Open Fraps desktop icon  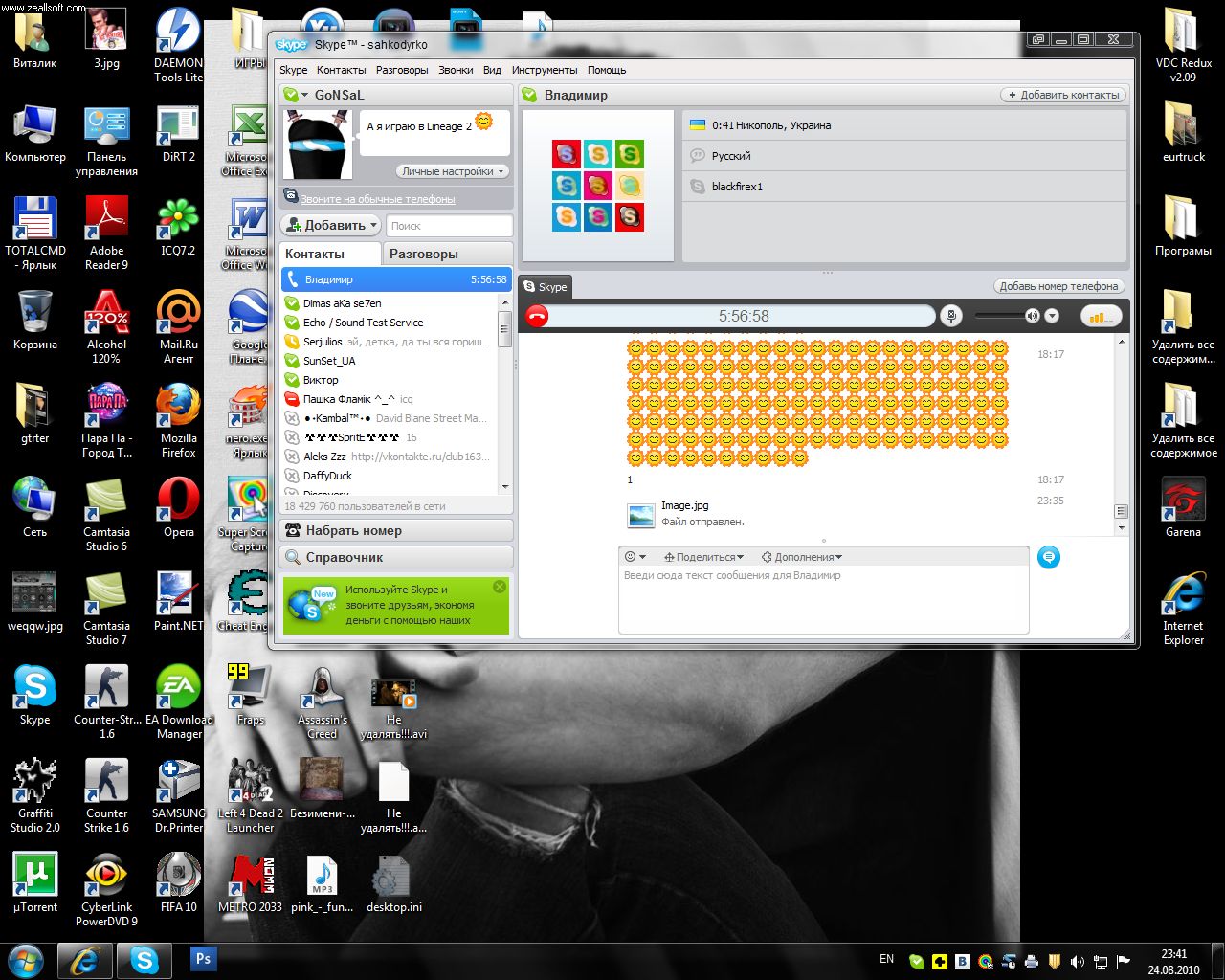[250, 695]
